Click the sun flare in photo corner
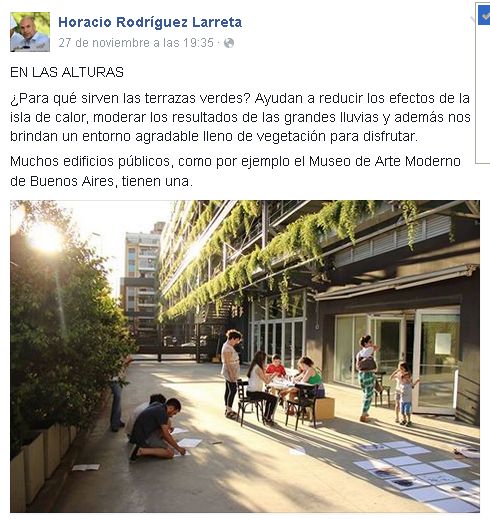Screen dimensions: 490x520 click(44, 238)
